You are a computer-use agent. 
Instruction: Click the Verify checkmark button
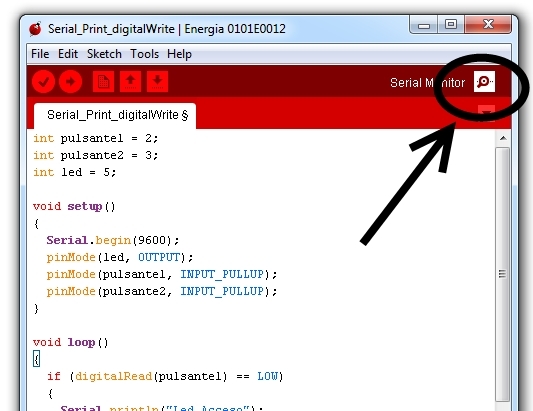[x=44, y=82]
